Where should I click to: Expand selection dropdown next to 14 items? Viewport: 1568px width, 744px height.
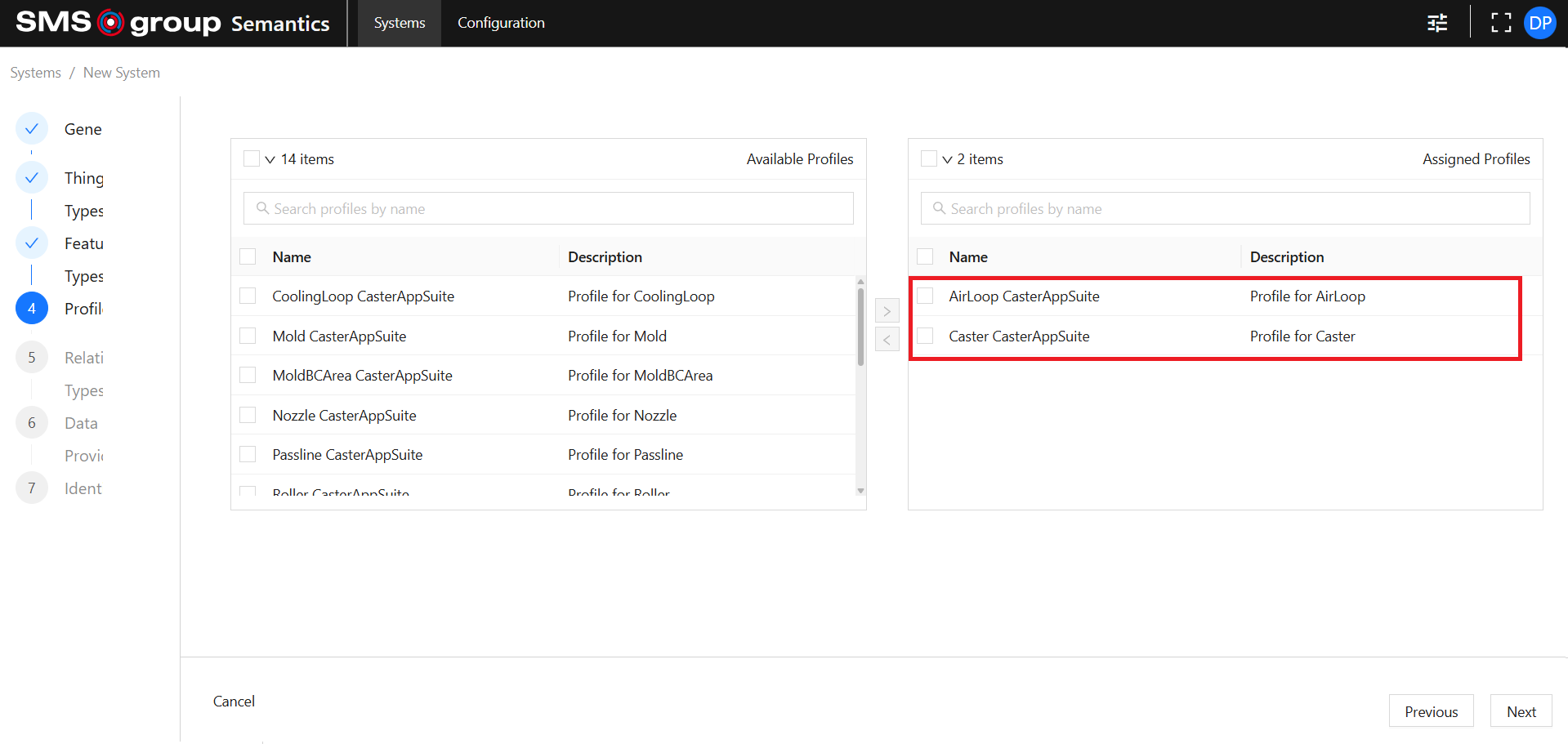click(270, 159)
